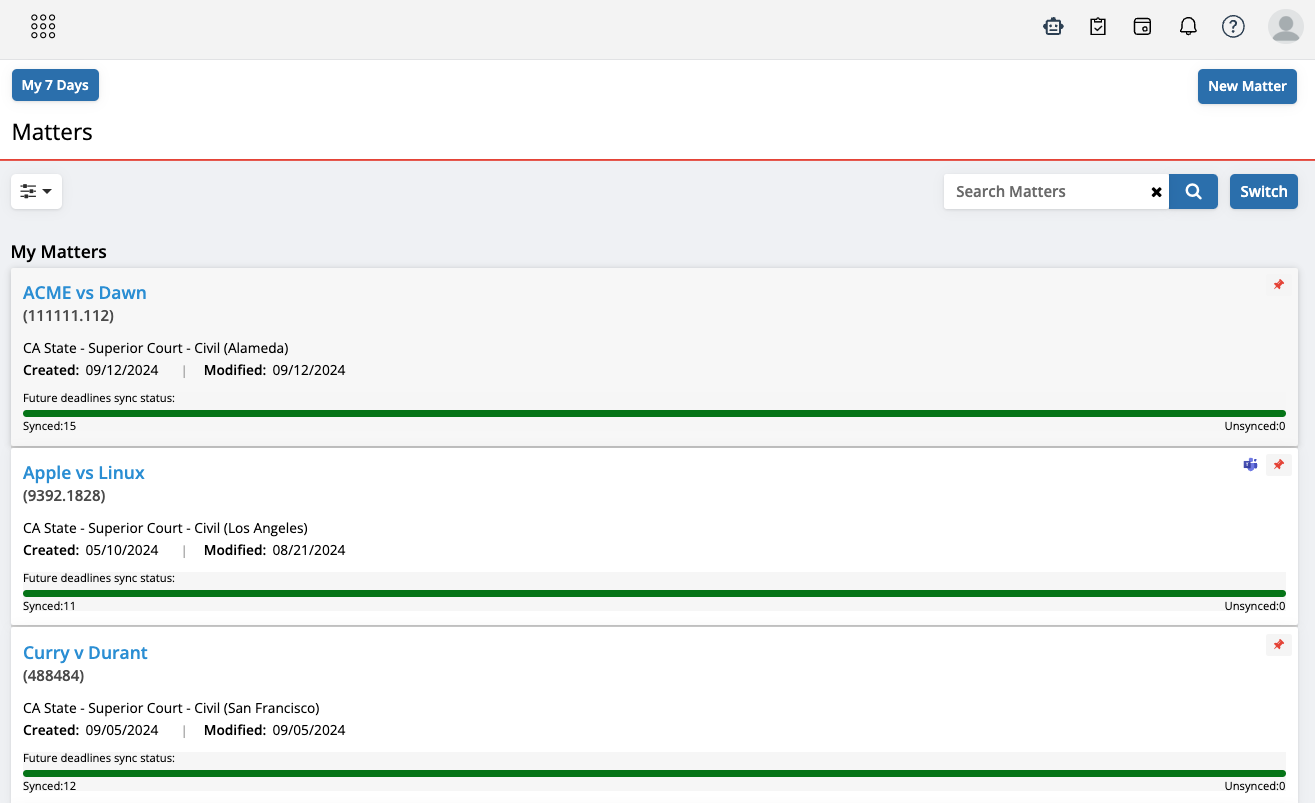Viewport: 1315px width, 803px height.
Task: Open the ACME vs Dawn matter
Action: (x=85, y=293)
